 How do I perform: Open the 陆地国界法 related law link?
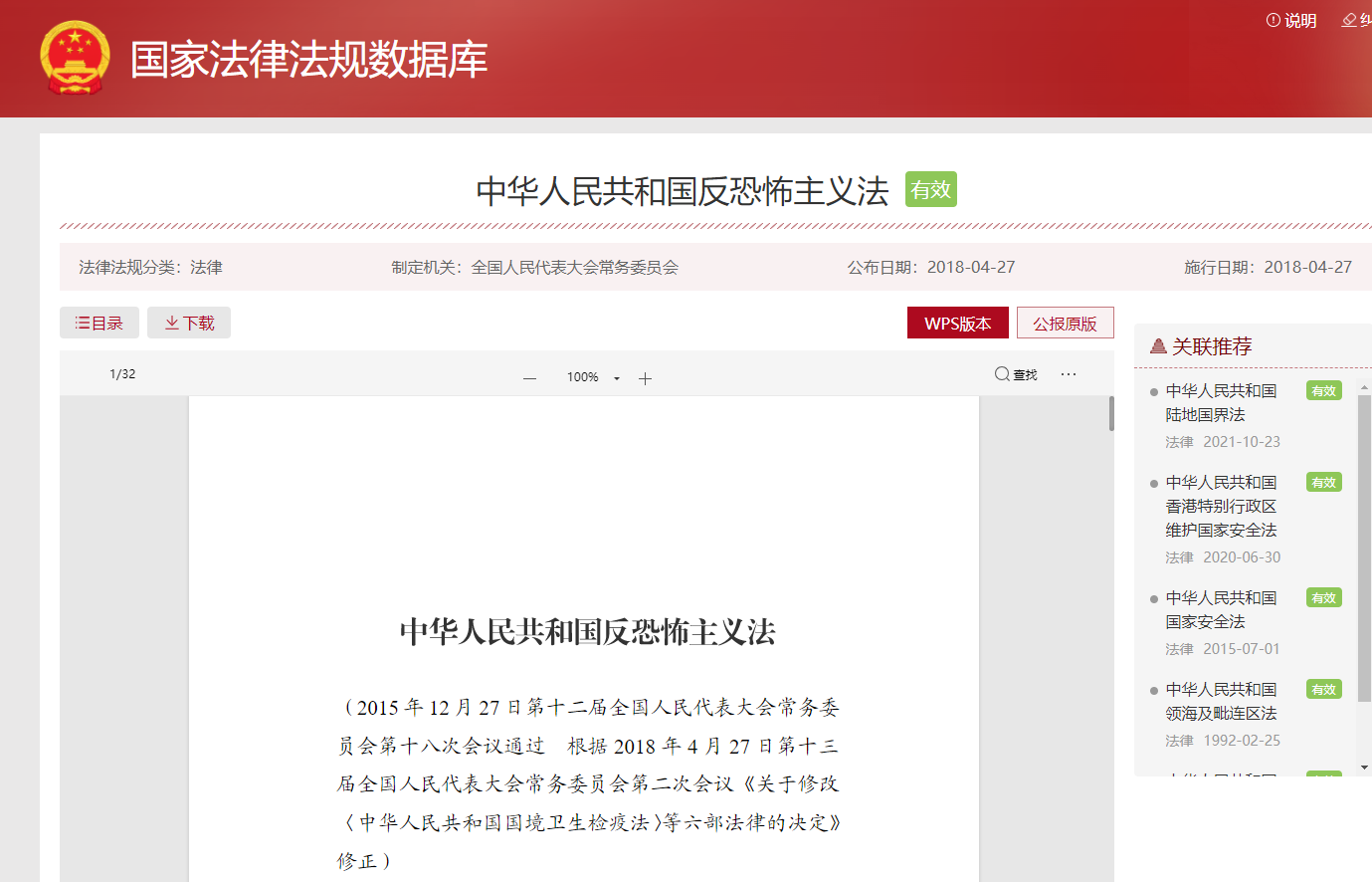1220,402
